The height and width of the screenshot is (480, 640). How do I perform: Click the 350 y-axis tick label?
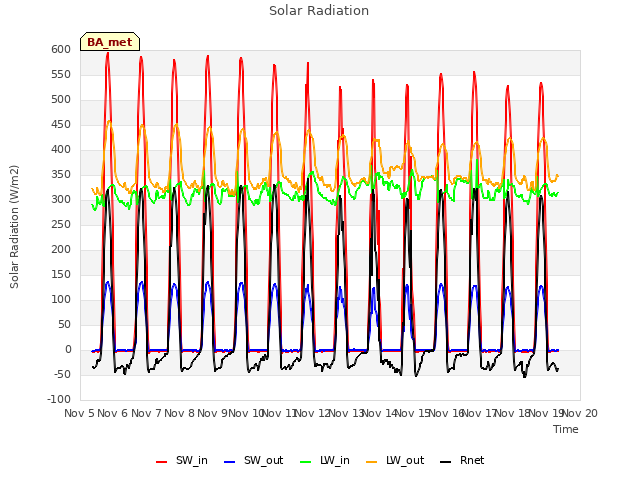[61, 175]
